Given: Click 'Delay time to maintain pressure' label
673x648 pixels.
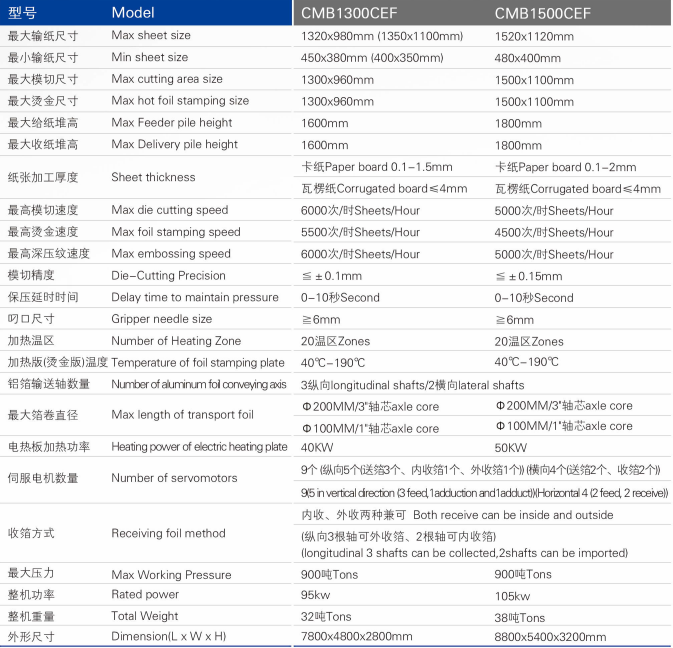Looking at the screenshot, I should point(195,297).
